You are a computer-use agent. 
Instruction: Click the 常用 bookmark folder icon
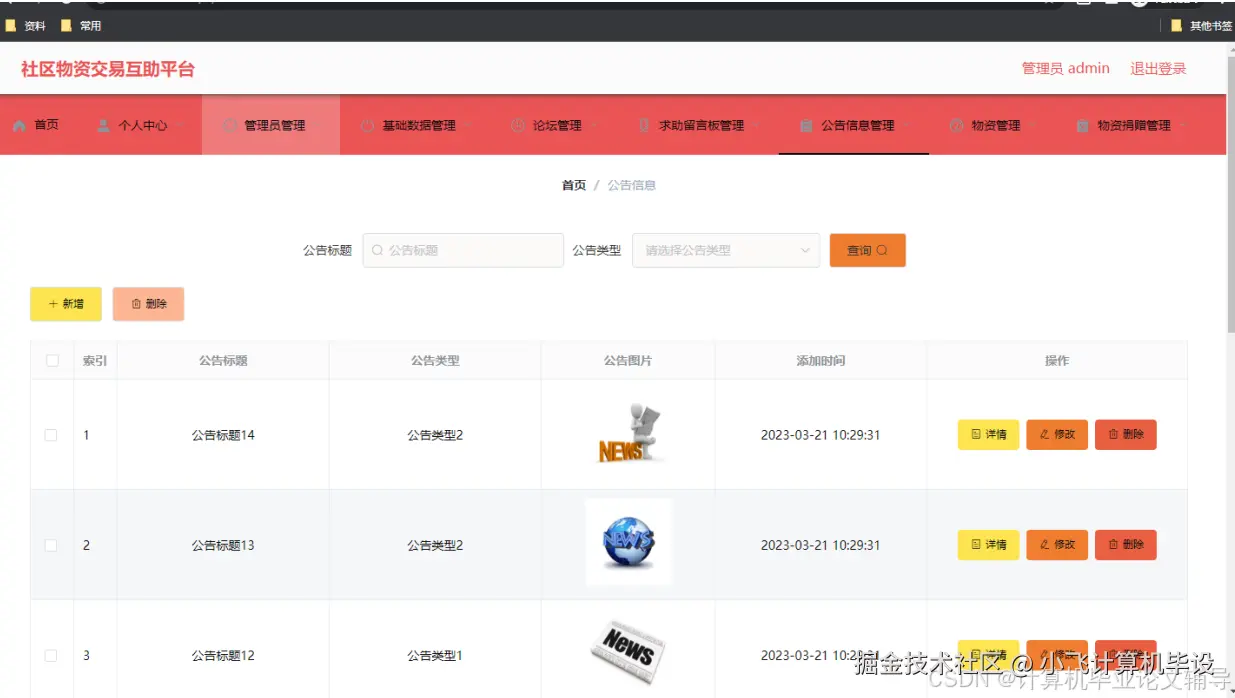coord(67,26)
